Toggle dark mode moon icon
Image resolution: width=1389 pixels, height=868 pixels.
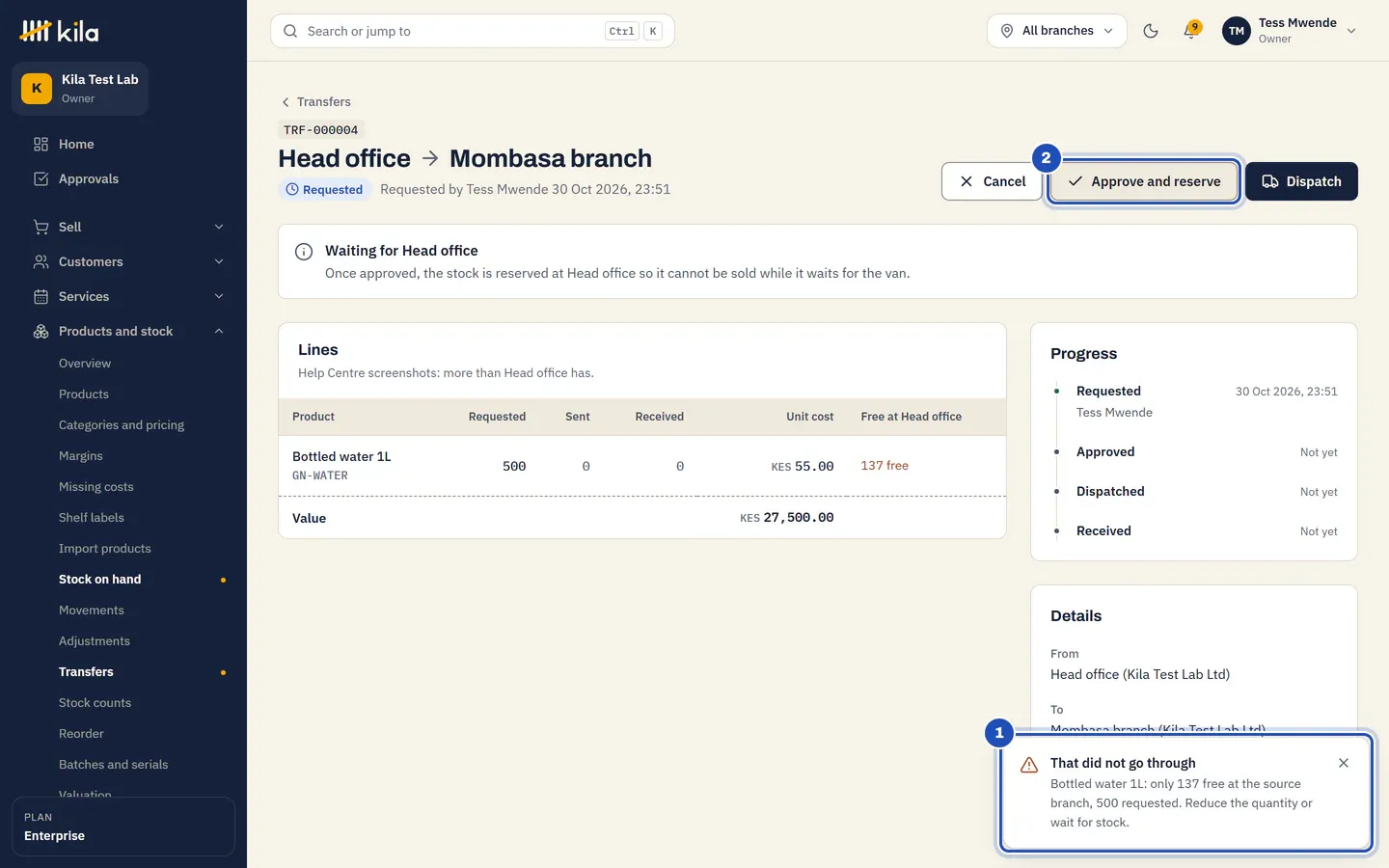(1151, 31)
